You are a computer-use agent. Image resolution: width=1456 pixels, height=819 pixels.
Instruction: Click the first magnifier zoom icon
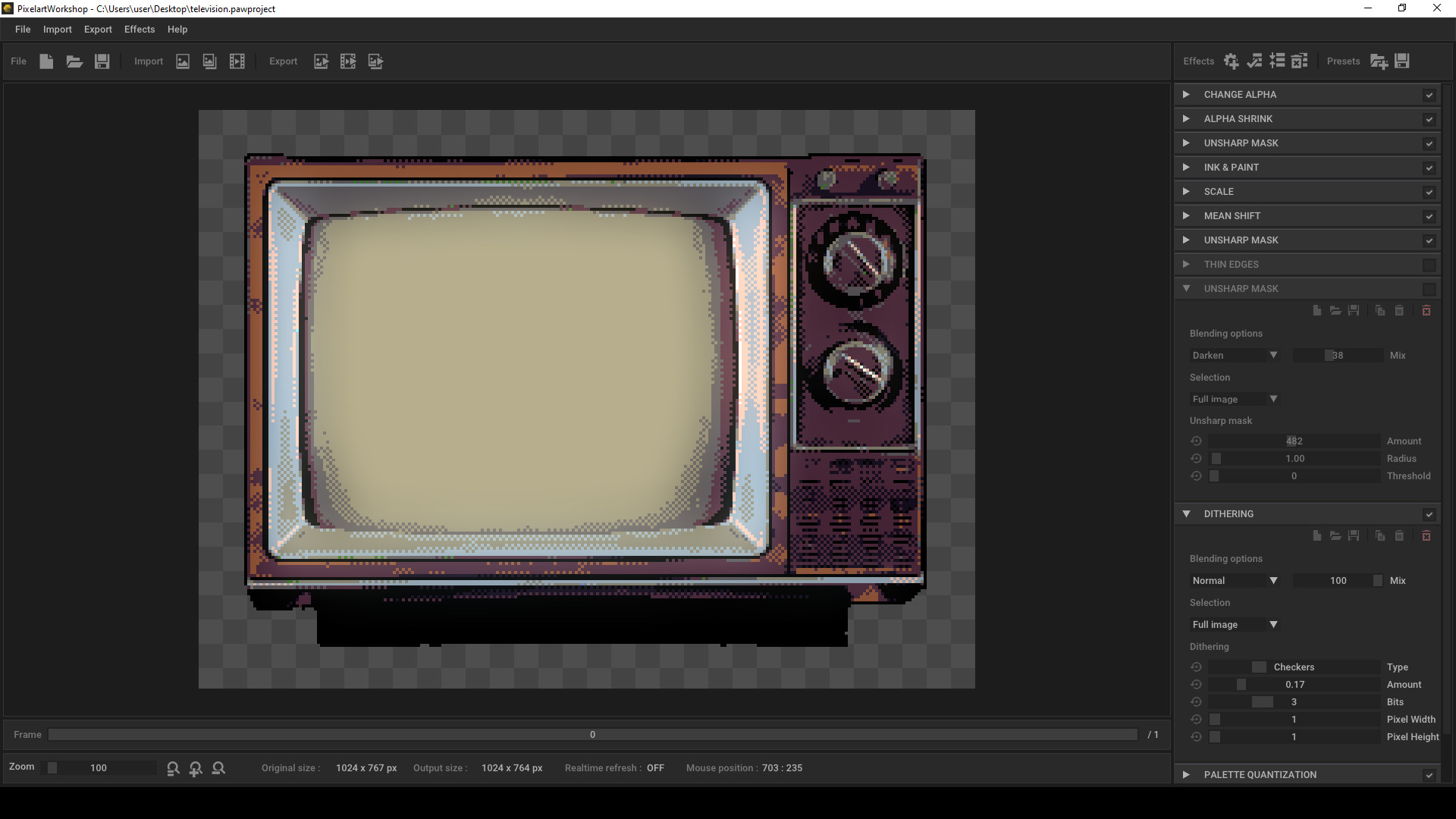pos(173,768)
